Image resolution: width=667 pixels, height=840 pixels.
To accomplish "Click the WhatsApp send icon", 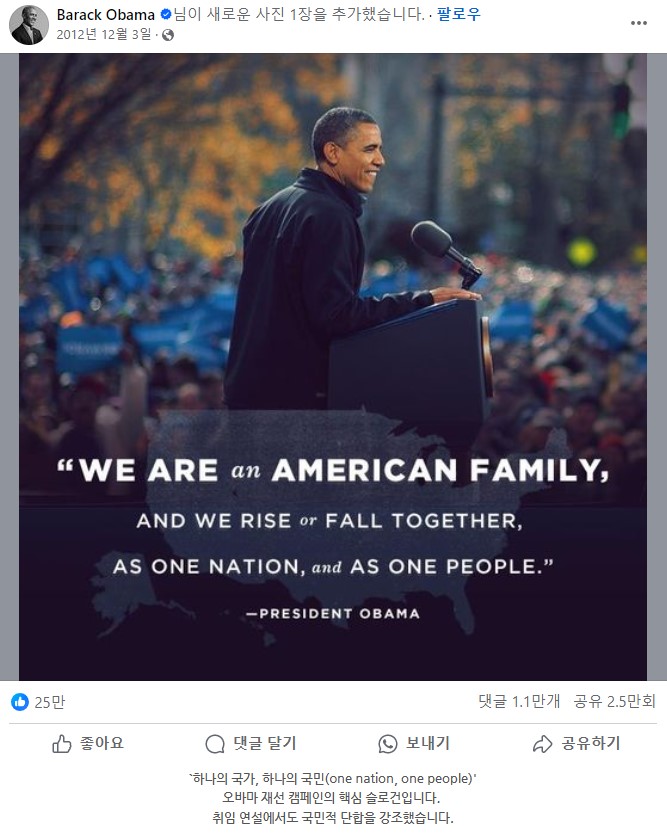I will (387, 744).
